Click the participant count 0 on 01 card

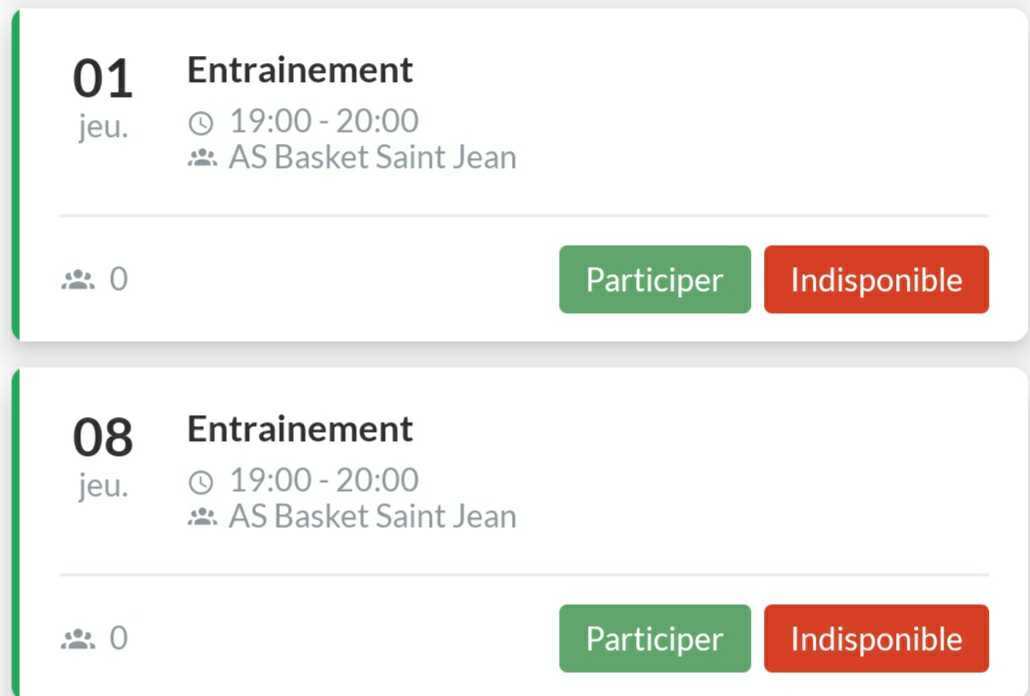[x=118, y=279]
